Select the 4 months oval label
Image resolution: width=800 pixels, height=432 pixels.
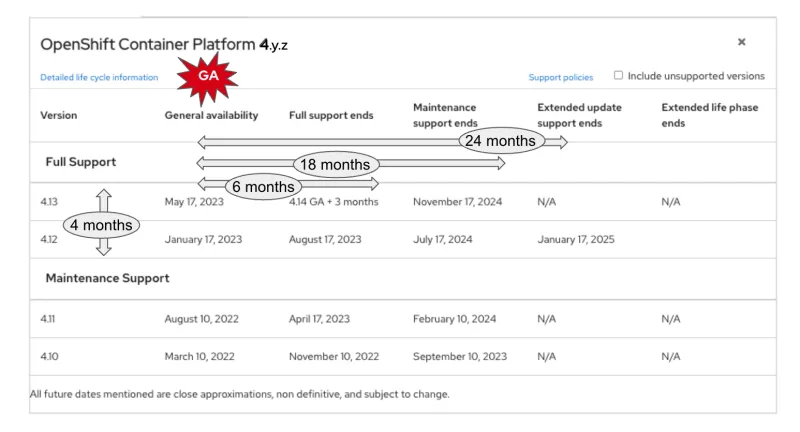coord(102,224)
